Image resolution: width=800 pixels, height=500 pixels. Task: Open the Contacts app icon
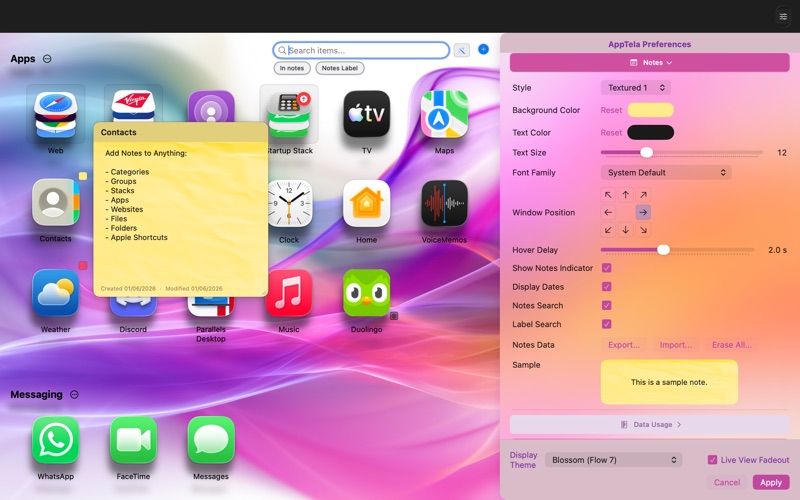[55, 203]
